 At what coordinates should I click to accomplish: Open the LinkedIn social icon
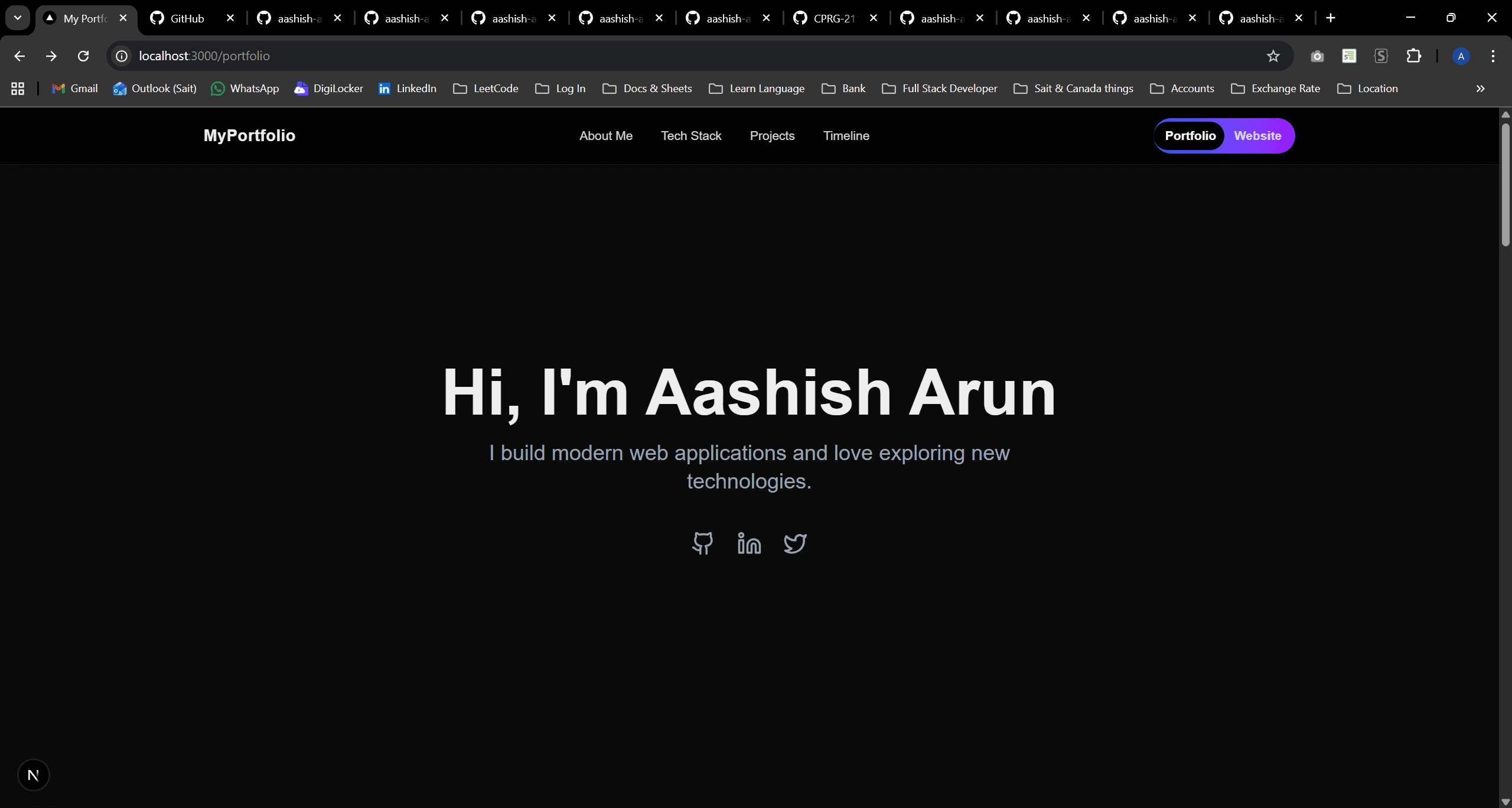[749, 543]
